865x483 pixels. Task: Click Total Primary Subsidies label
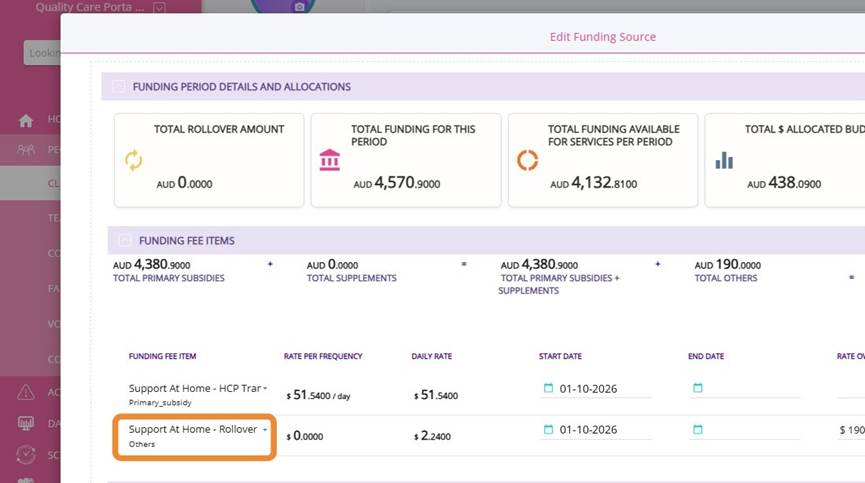(x=169, y=278)
